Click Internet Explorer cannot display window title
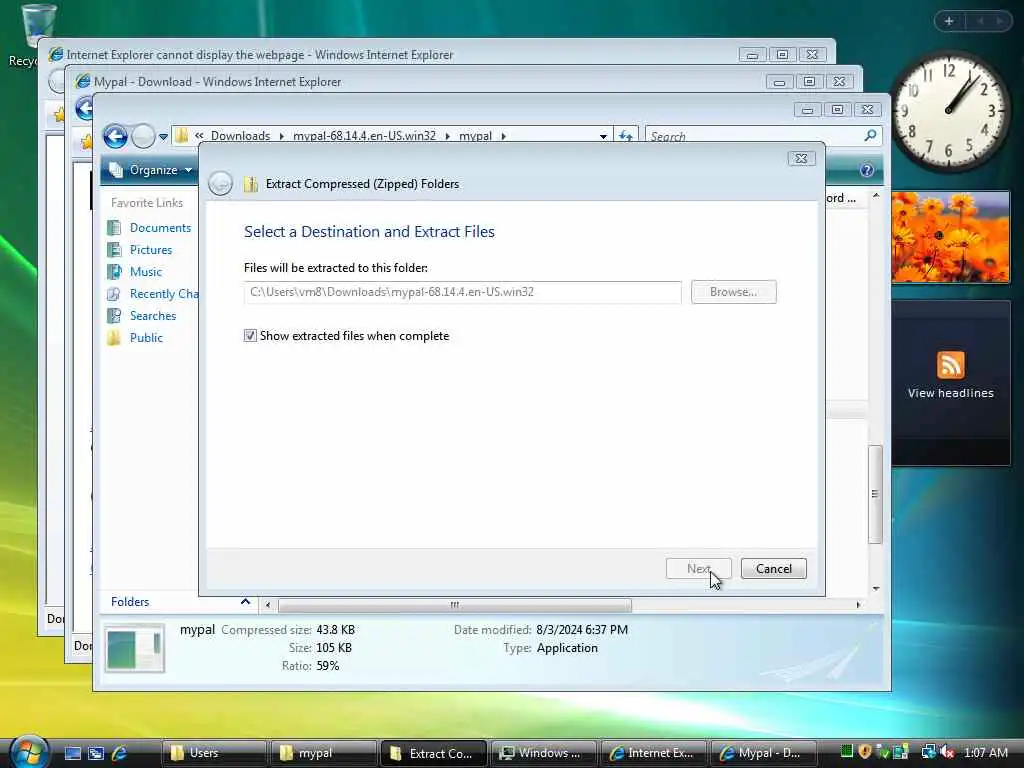Image resolution: width=1024 pixels, height=768 pixels. [x=260, y=55]
